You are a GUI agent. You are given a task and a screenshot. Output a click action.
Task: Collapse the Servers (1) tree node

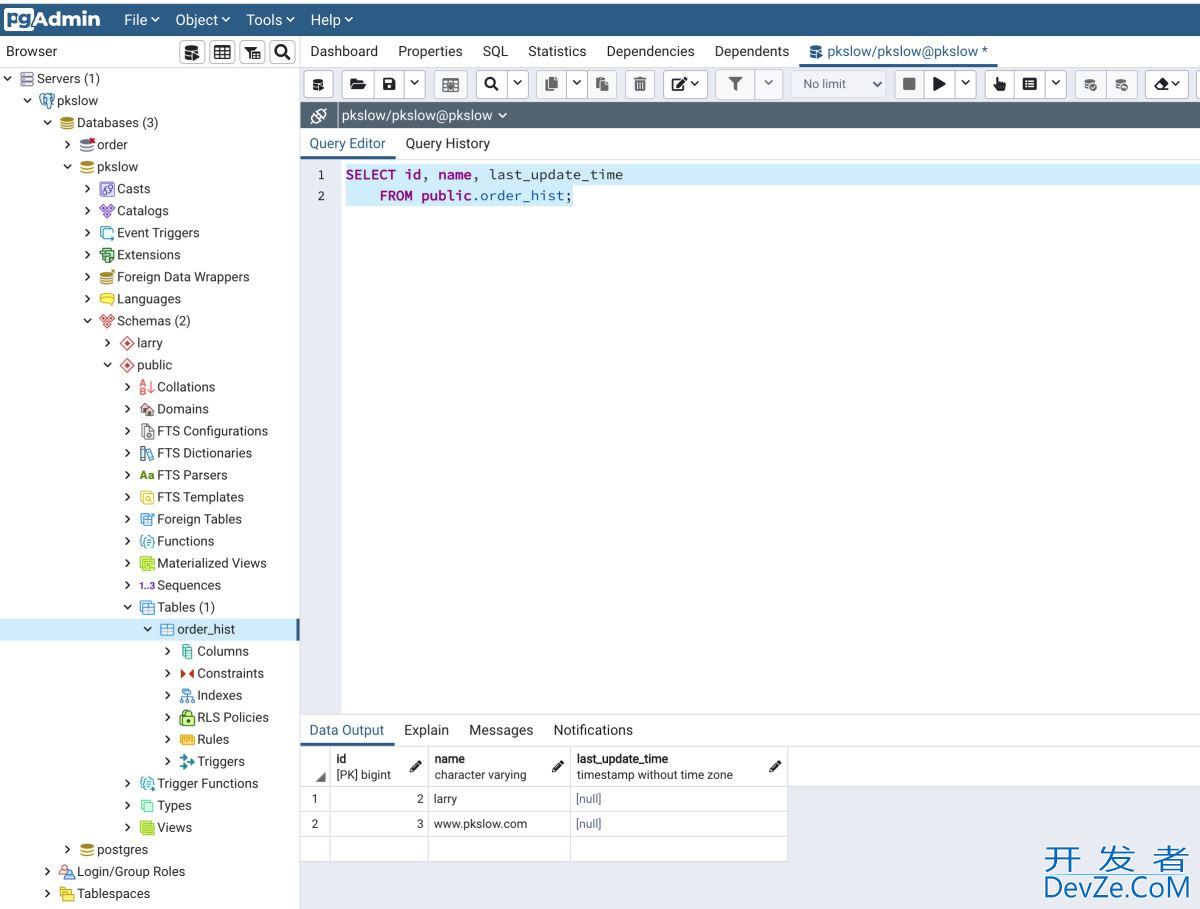[8, 78]
